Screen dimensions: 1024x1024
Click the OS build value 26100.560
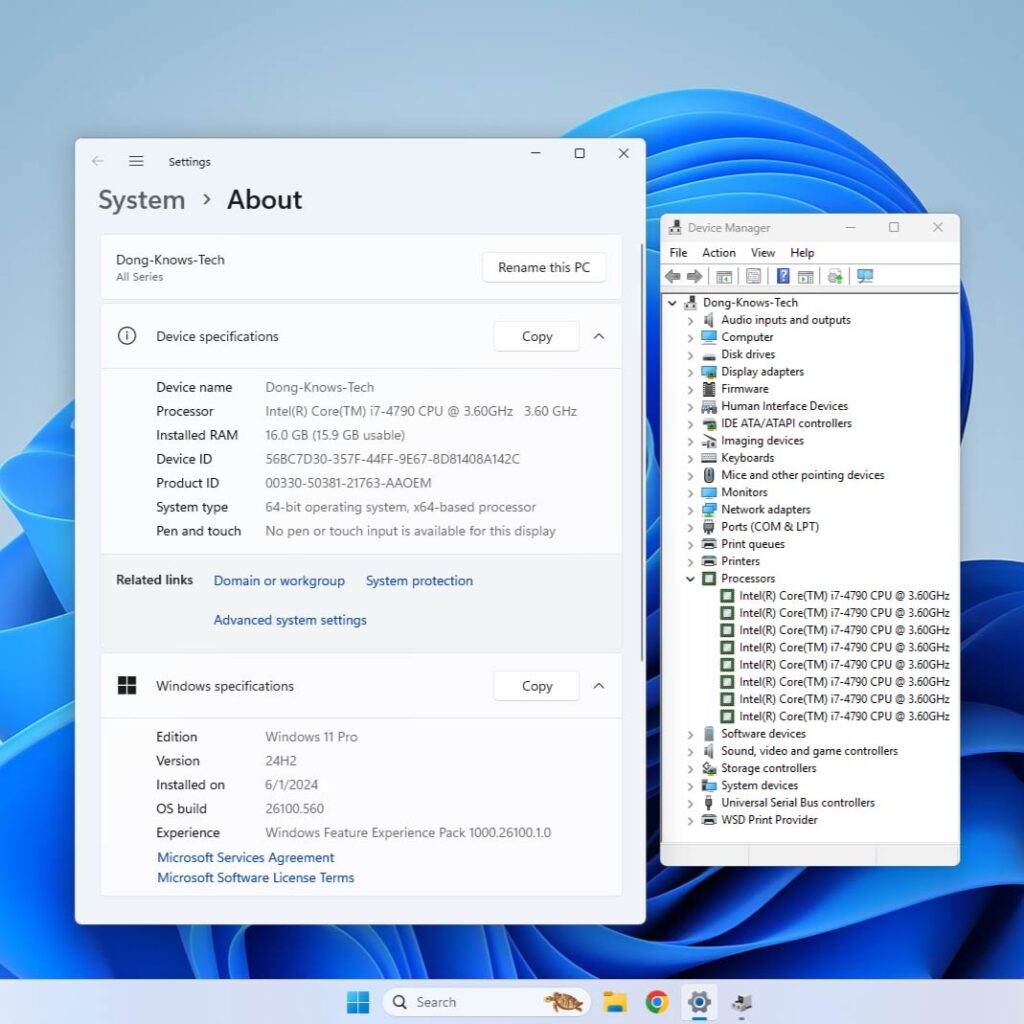click(295, 808)
